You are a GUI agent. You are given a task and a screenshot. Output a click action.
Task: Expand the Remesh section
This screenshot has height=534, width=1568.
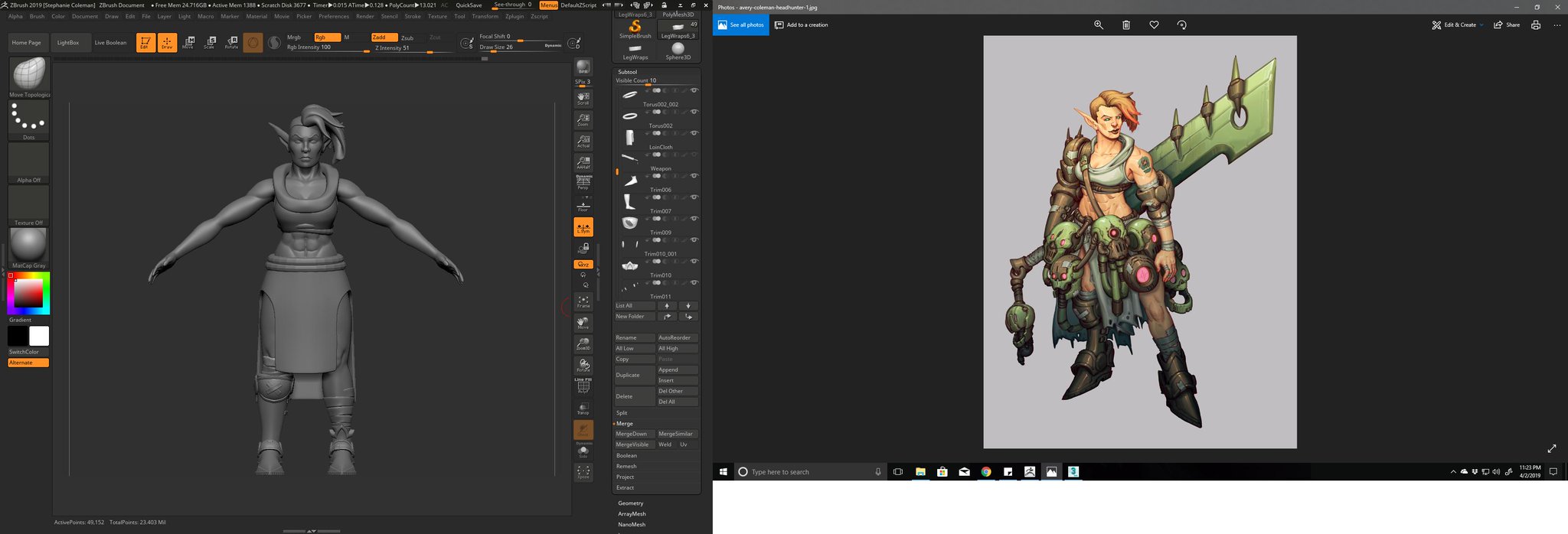(x=626, y=467)
